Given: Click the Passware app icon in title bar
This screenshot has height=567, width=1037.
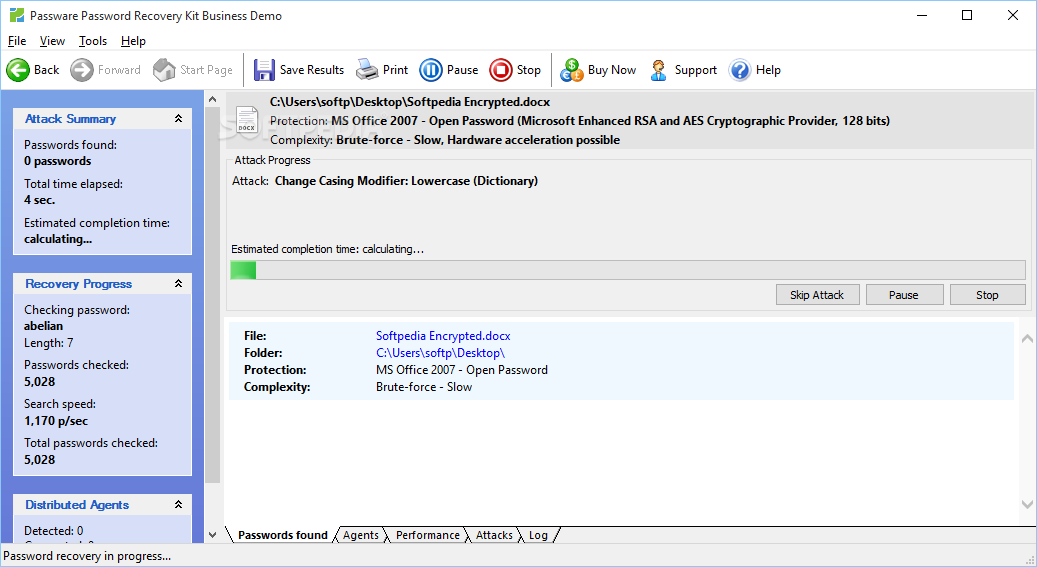Looking at the screenshot, I should coord(17,15).
